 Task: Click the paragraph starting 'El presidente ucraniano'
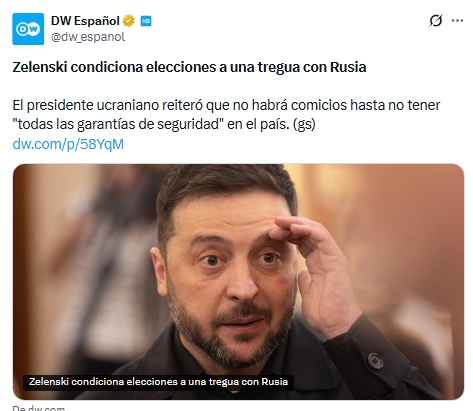[226, 115]
